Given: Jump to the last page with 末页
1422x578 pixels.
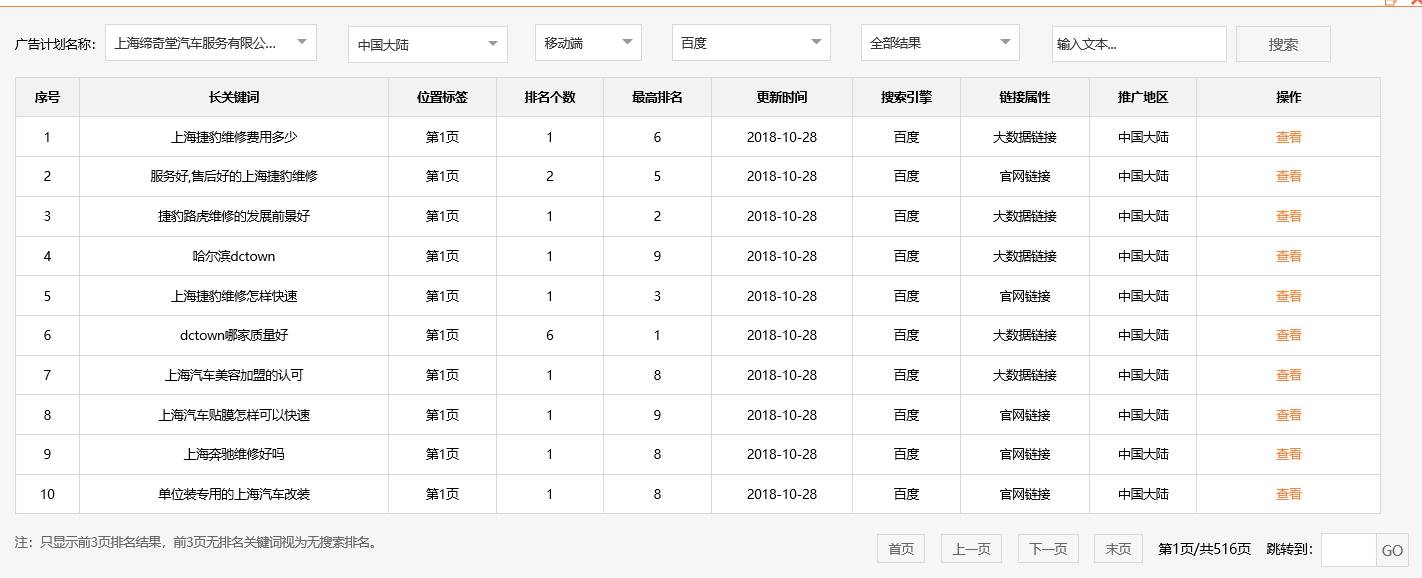Looking at the screenshot, I should pos(1117,548).
